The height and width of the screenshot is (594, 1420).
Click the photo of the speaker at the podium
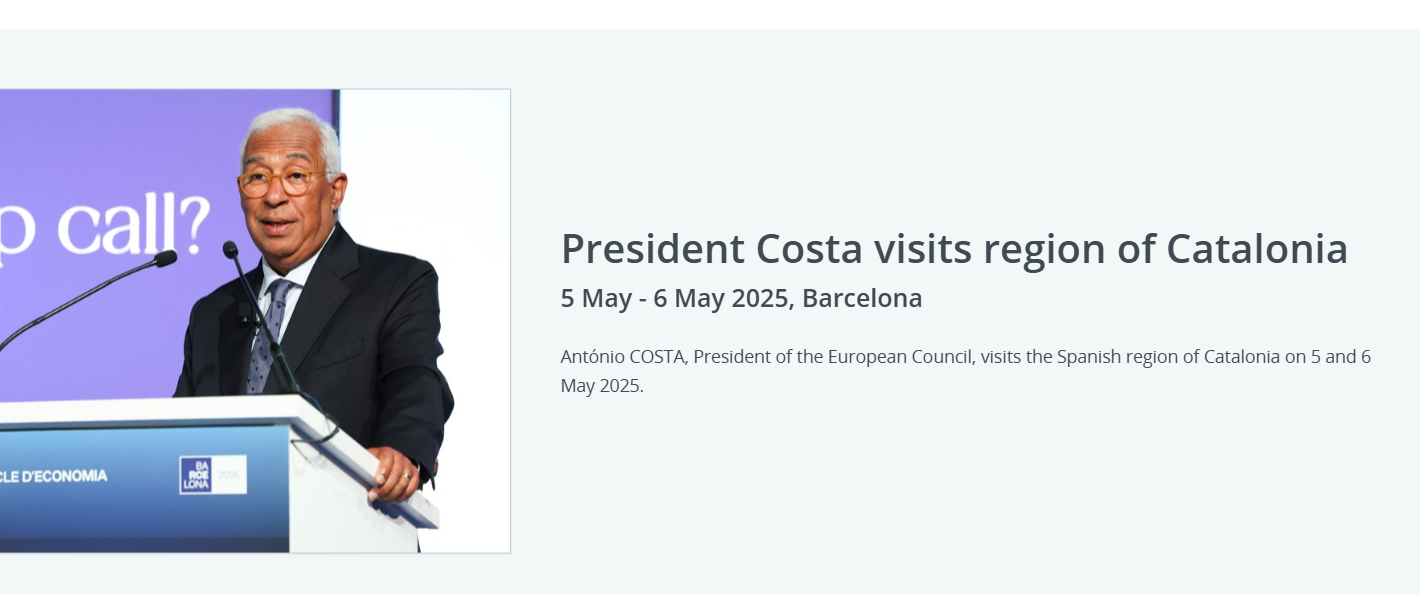pos(254,320)
